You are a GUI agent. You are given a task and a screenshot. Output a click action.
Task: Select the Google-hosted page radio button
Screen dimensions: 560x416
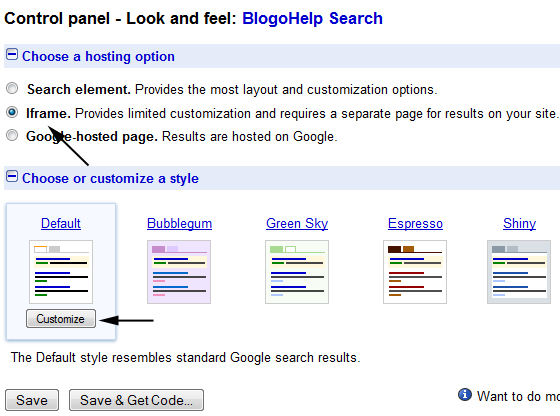12,135
